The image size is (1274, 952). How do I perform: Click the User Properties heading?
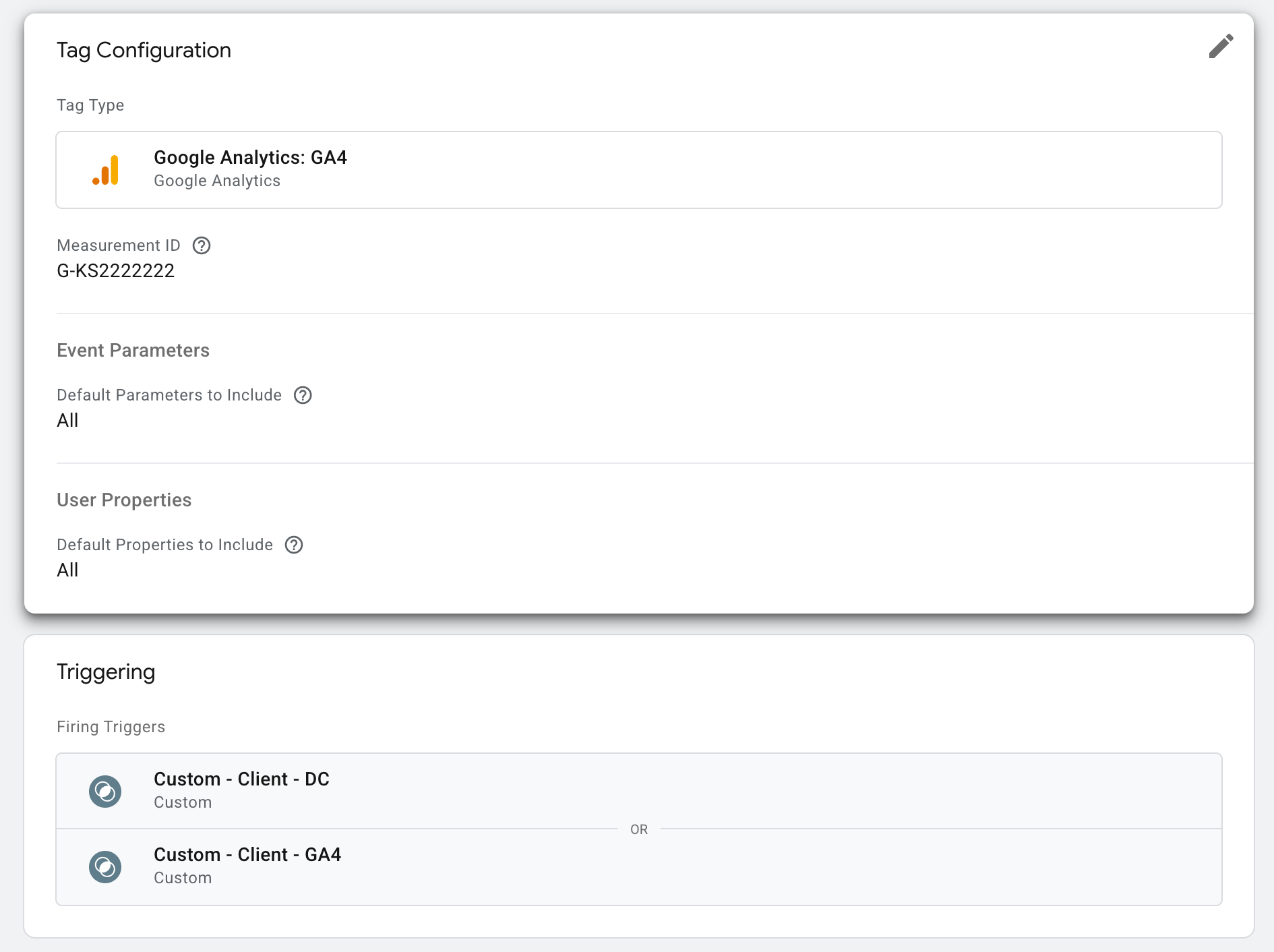click(x=124, y=500)
